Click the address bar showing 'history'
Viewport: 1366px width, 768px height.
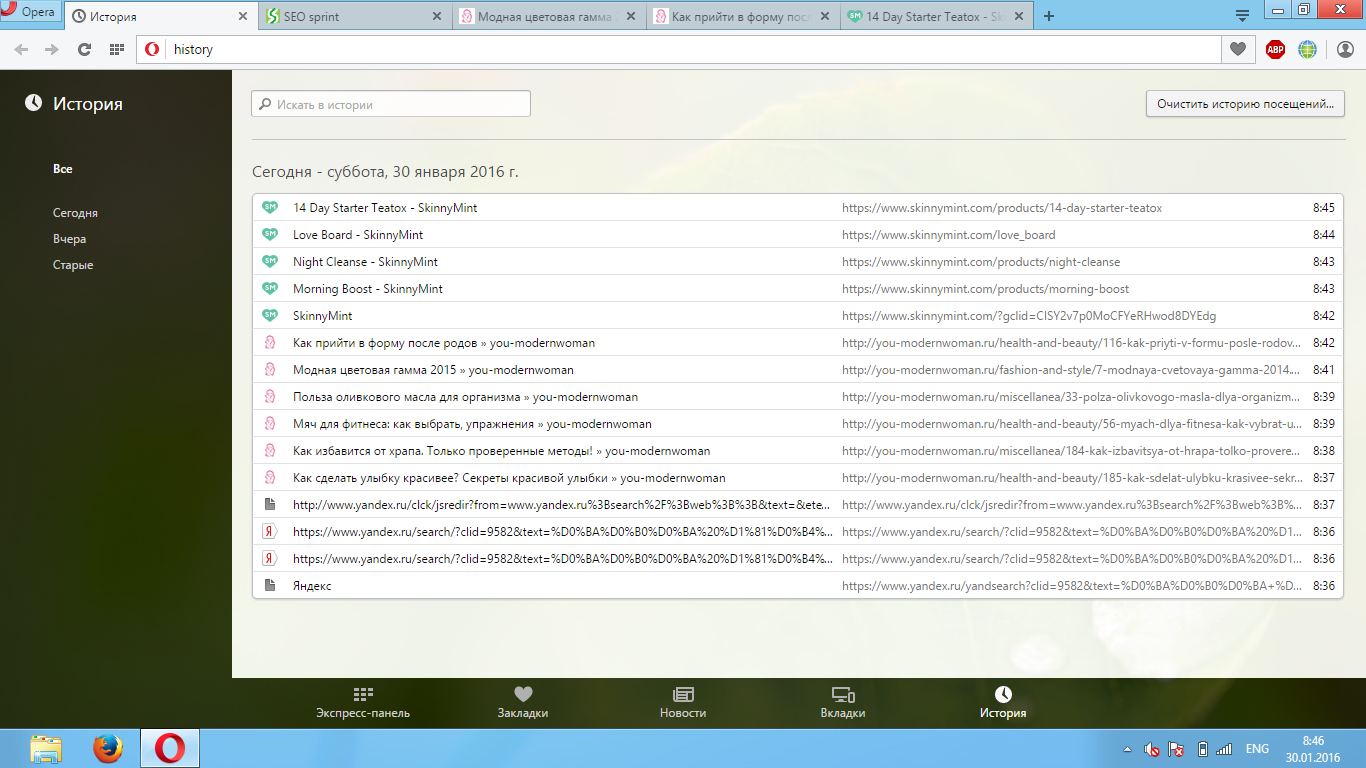point(679,49)
